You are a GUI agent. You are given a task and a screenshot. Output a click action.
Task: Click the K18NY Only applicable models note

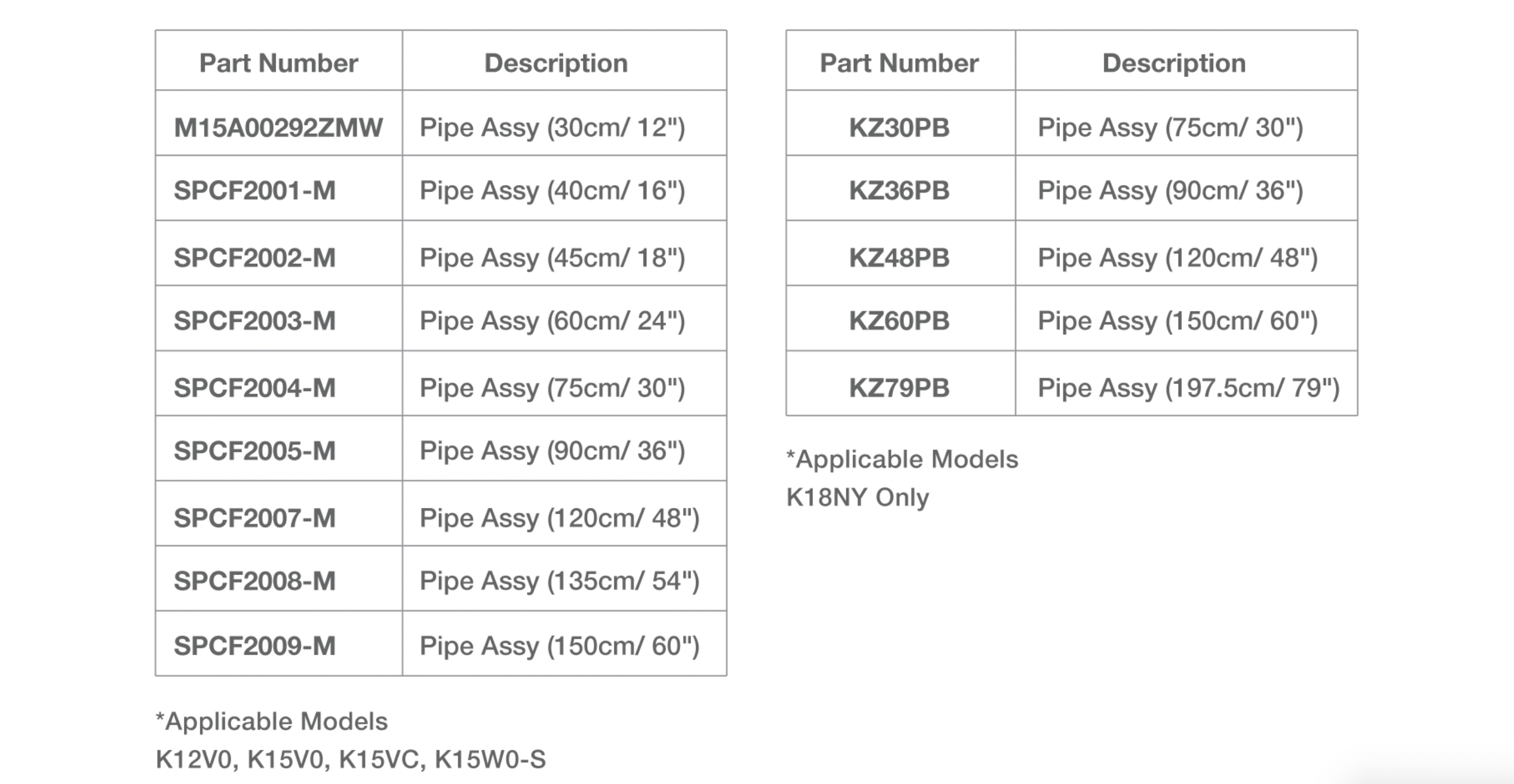[857, 497]
